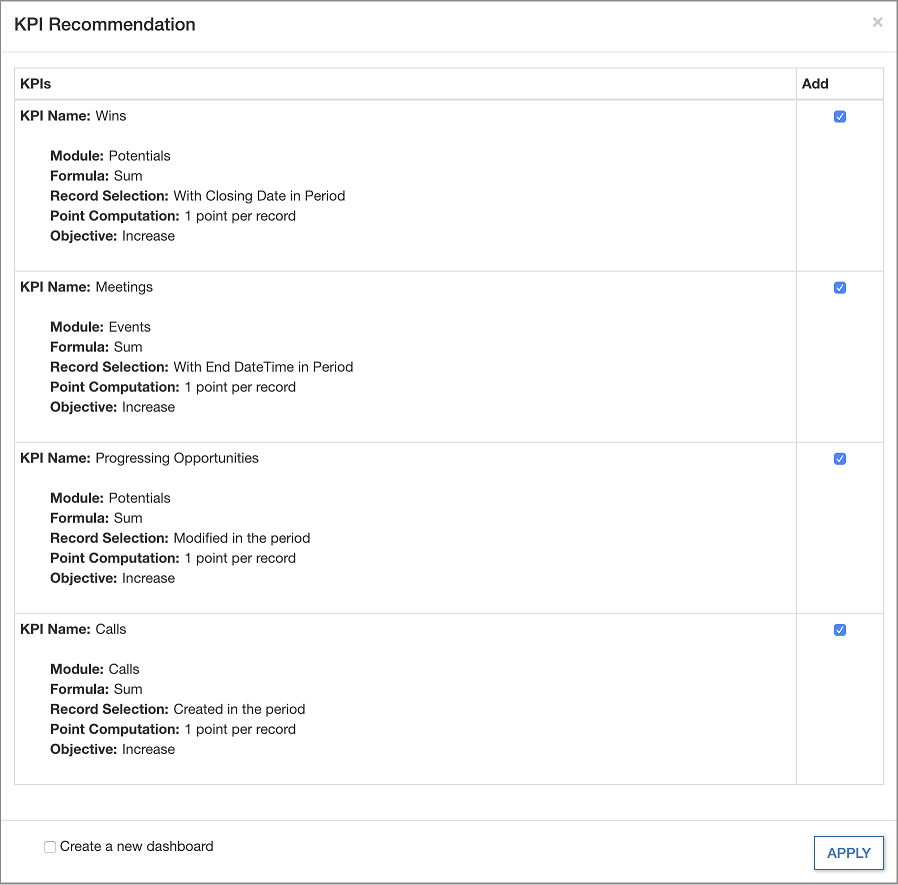This screenshot has height=885, width=898.
Task: Click the KPIs column header
Action: tap(36, 84)
